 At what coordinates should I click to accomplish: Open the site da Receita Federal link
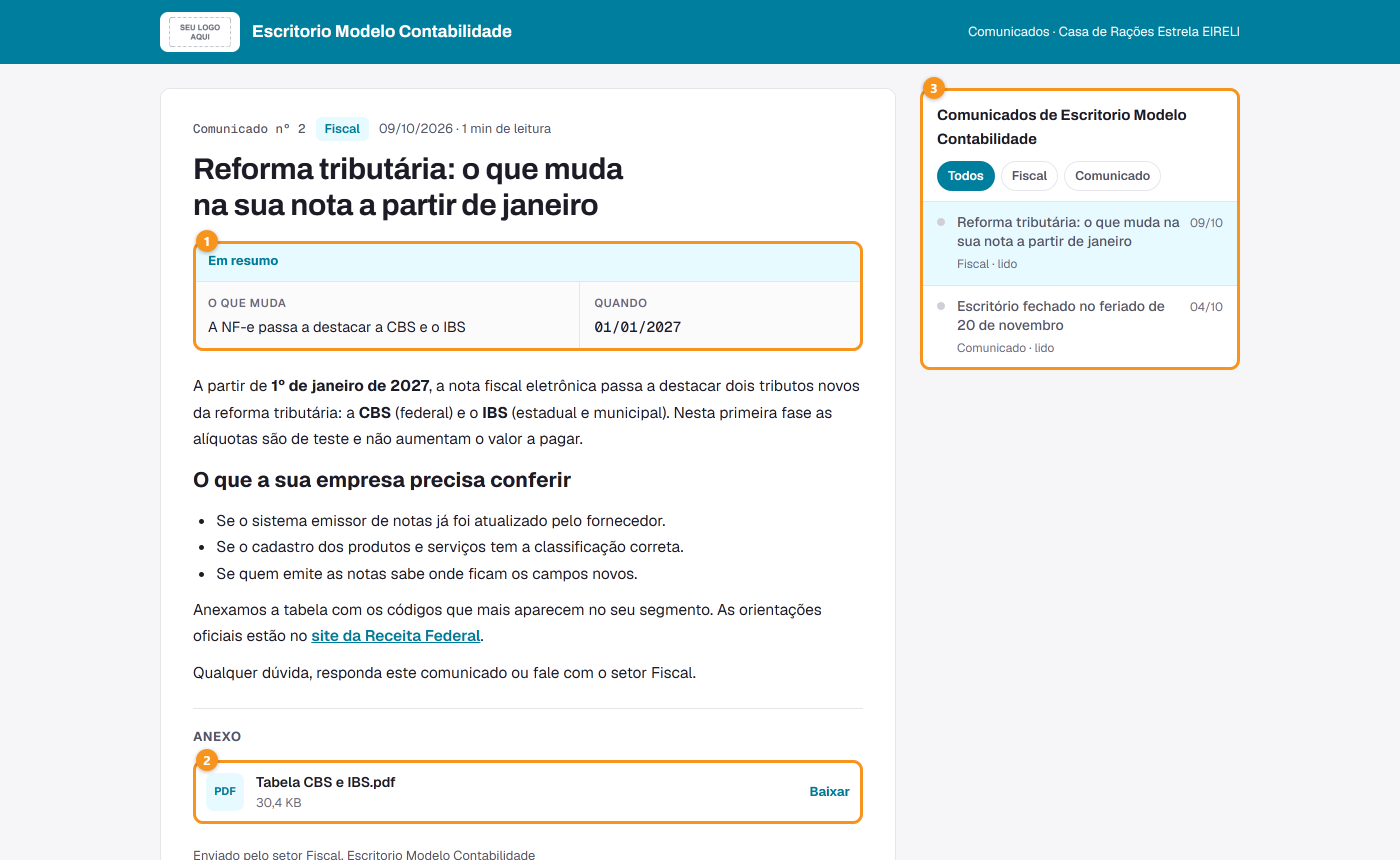click(x=396, y=635)
